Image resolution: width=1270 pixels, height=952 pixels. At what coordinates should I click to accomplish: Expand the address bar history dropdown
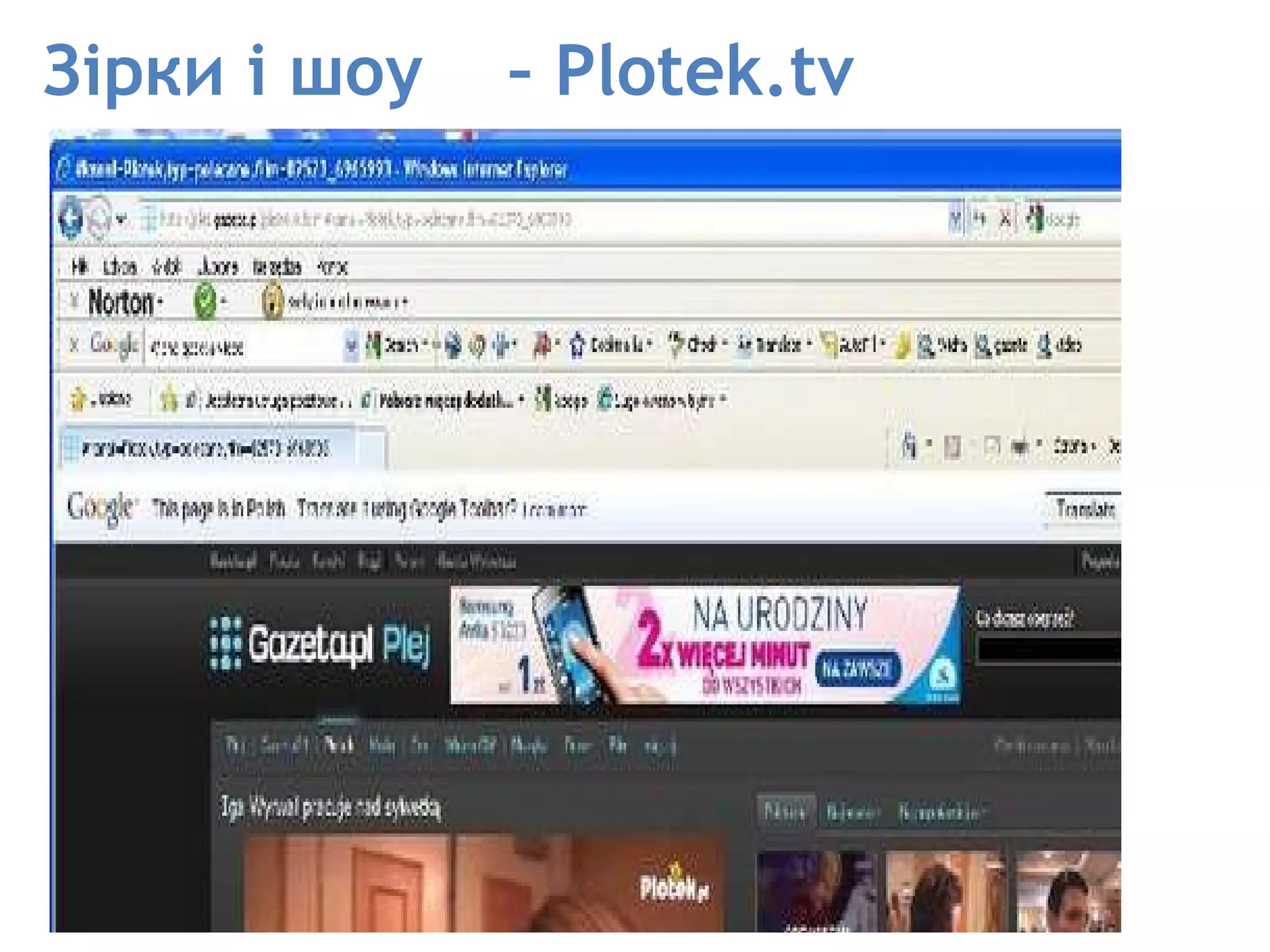click(956, 219)
